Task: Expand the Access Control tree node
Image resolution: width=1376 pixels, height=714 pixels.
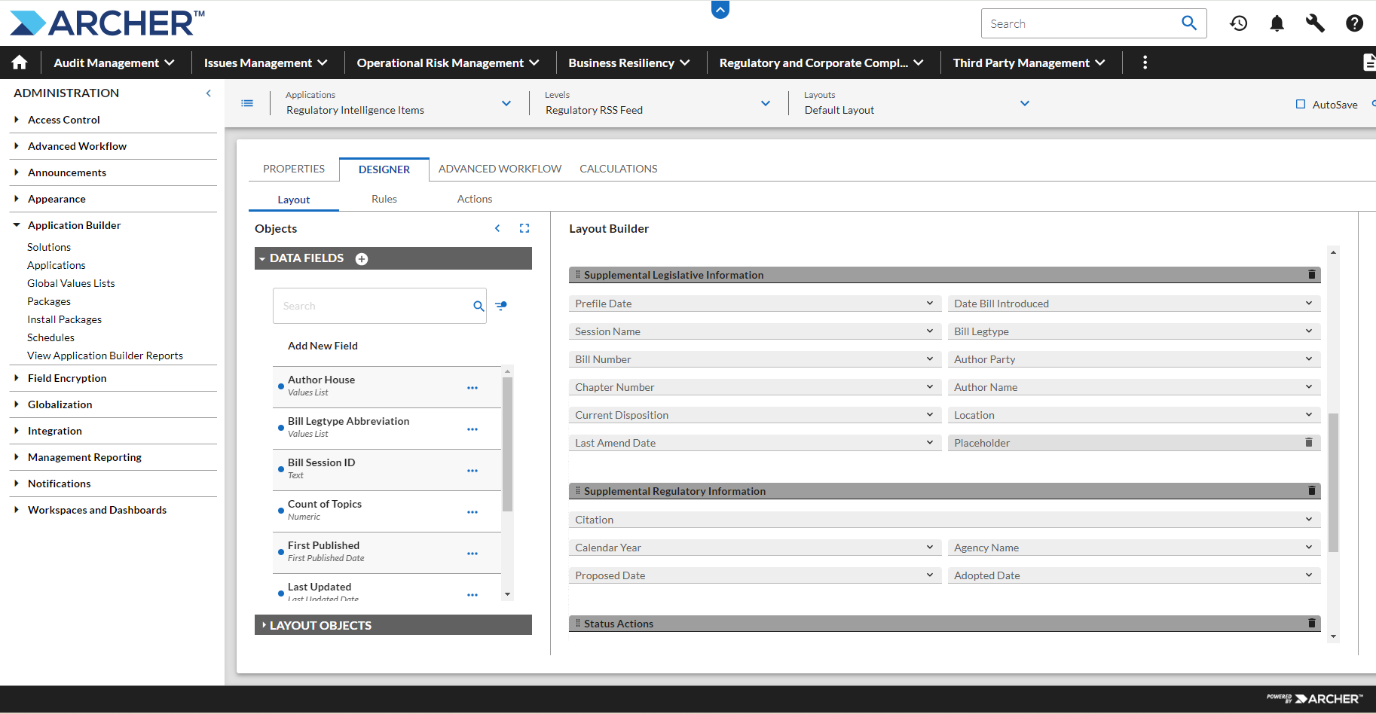Action: tap(17, 120)
